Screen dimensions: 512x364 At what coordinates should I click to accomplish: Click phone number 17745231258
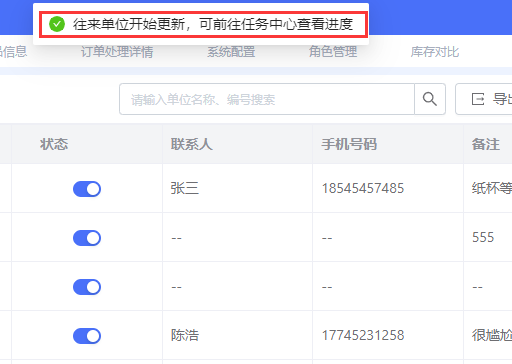pos(363,335)
